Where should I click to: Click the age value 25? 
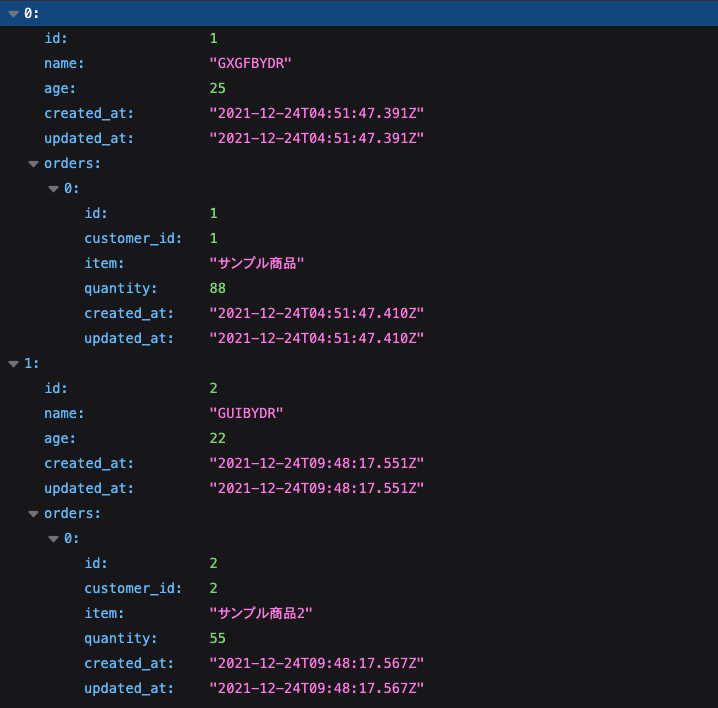click(x=217, y=88)
